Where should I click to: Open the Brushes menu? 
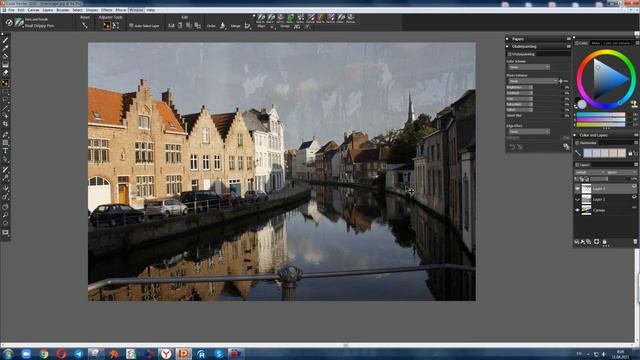[62, 10]
